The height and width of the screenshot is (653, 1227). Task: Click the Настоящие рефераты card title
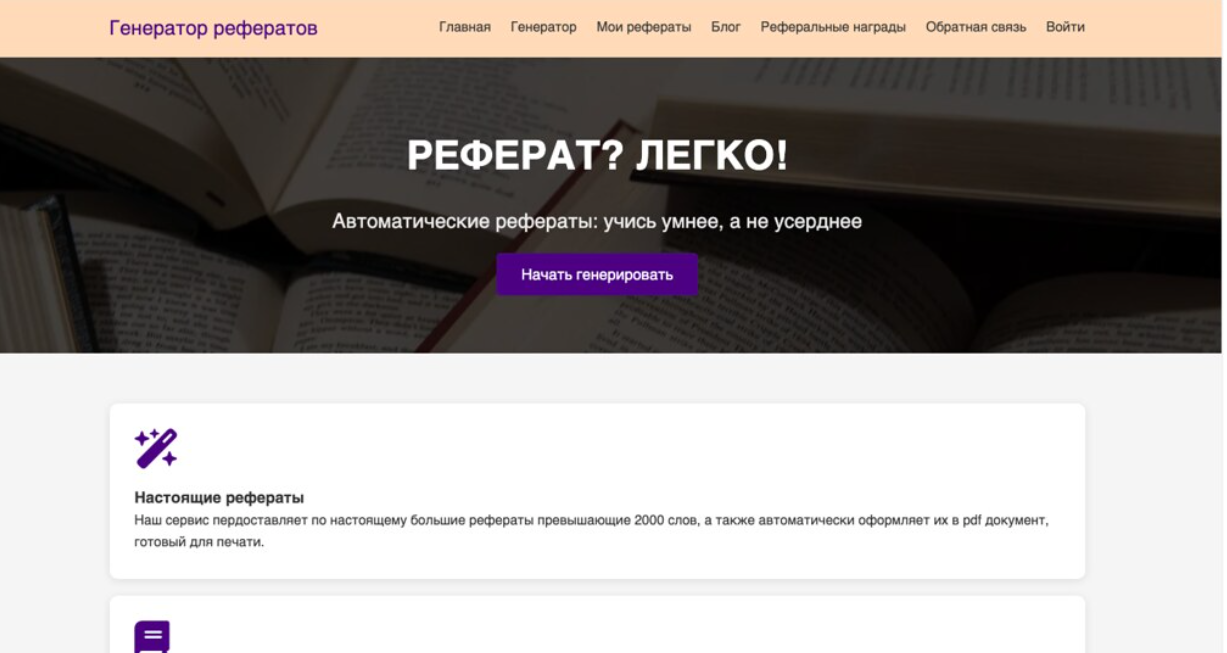coord(219,497)
